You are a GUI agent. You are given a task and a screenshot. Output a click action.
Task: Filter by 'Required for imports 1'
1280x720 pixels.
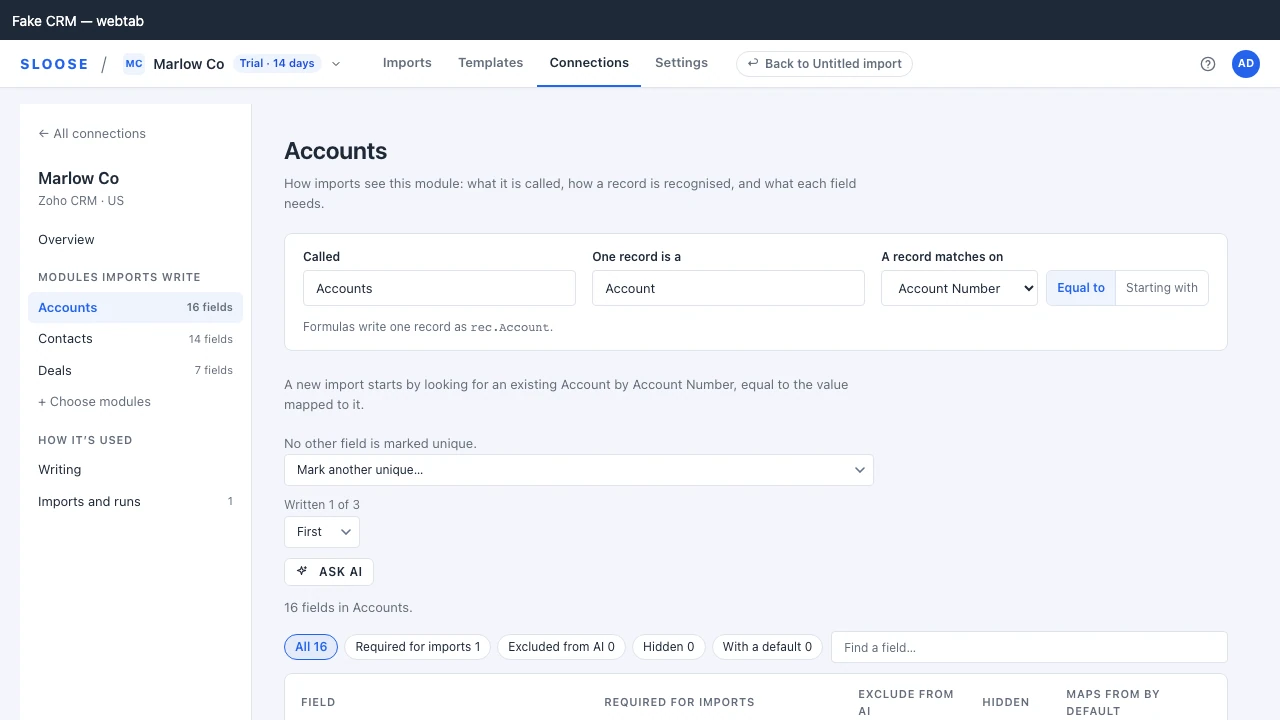pos(418,647)
